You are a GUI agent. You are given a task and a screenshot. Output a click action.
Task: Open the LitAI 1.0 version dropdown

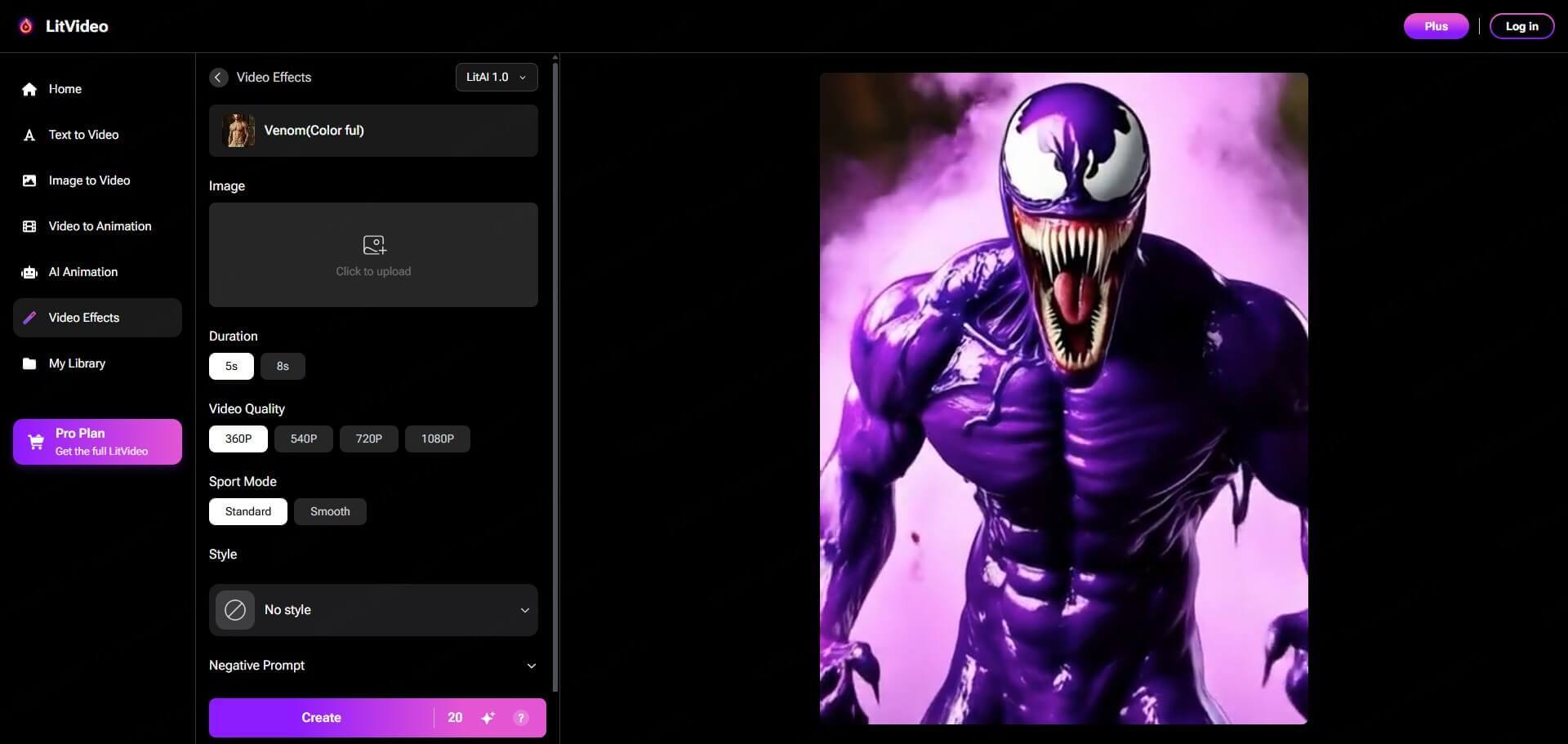tap(495, 77)
